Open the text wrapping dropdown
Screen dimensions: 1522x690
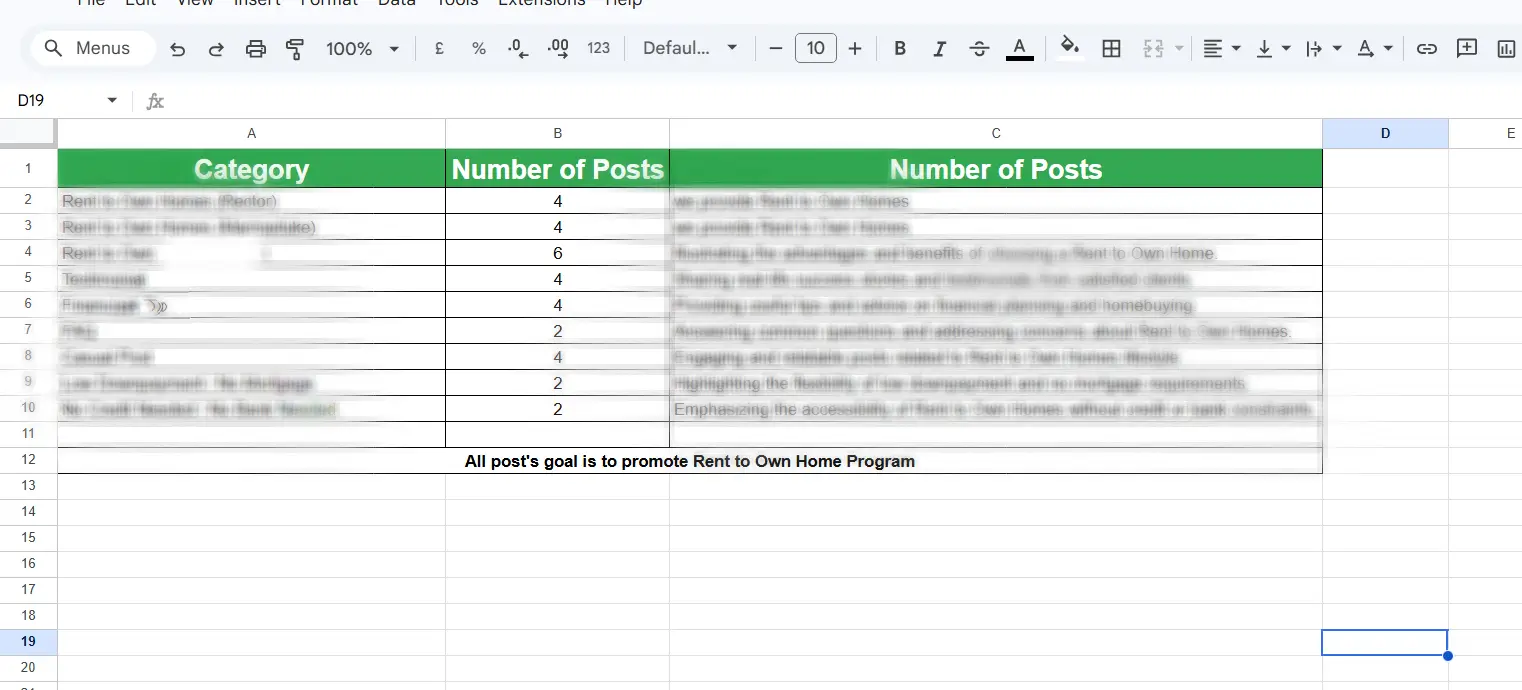click(x=1324, y=48)
